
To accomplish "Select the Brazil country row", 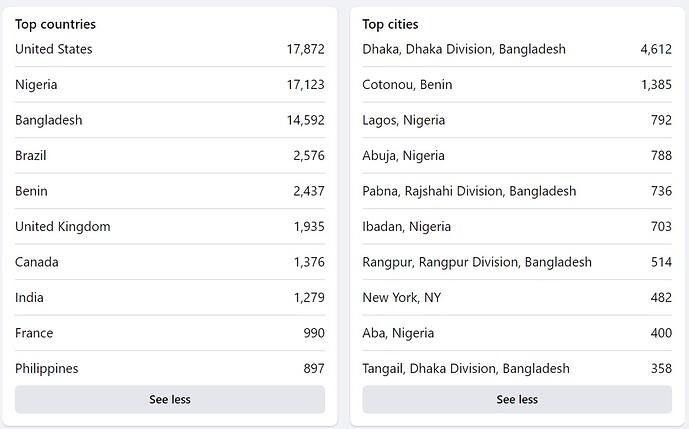I will pyautogui.click(x=170, y=156).
